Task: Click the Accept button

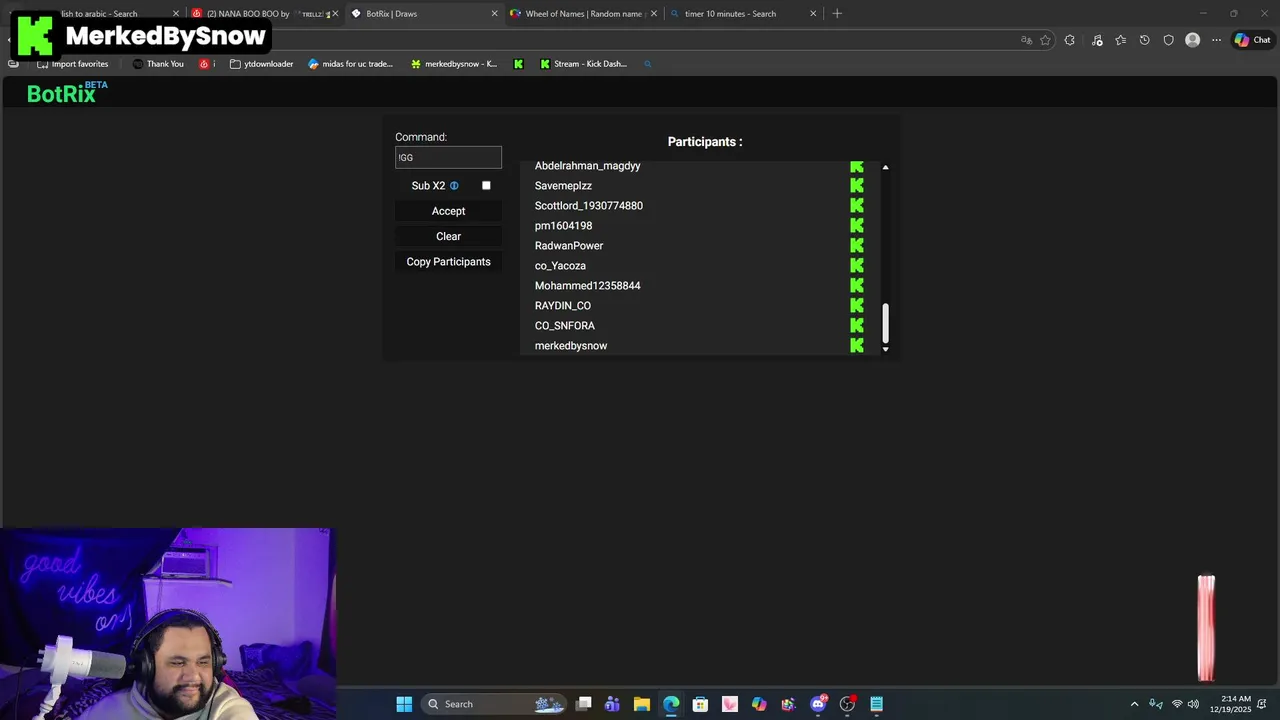Action: 448,211
